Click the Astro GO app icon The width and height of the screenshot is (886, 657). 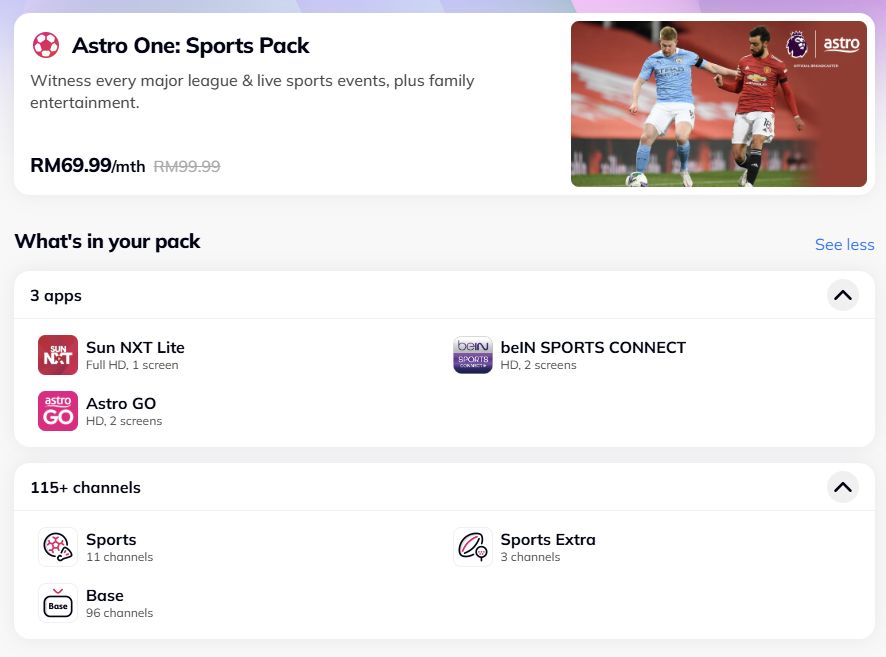click(58, 411)
